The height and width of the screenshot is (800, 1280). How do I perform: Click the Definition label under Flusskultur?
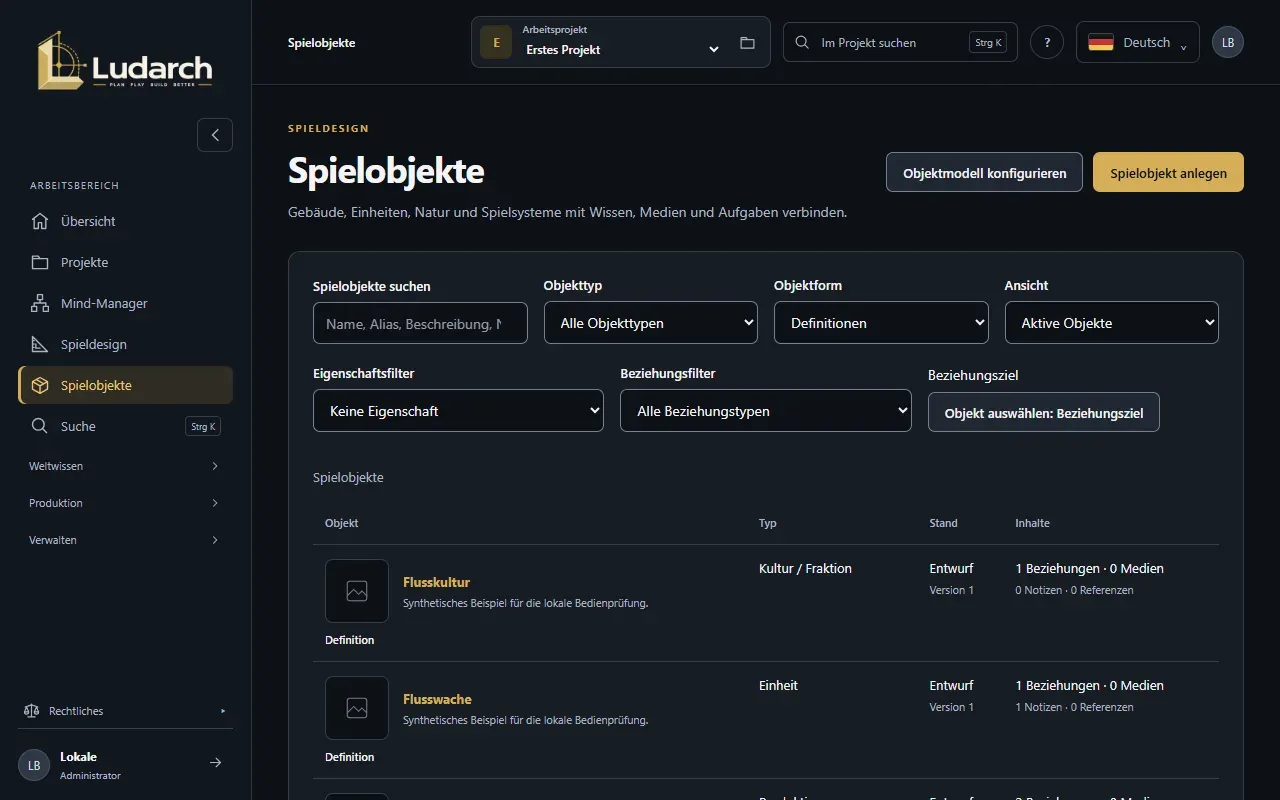click(x=349, y=640)
